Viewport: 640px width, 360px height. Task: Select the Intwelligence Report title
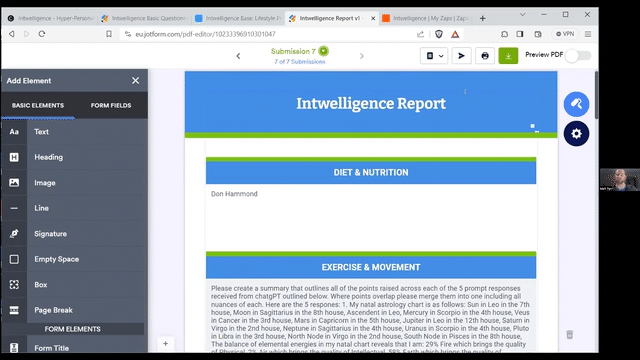(x=371, y=104)
